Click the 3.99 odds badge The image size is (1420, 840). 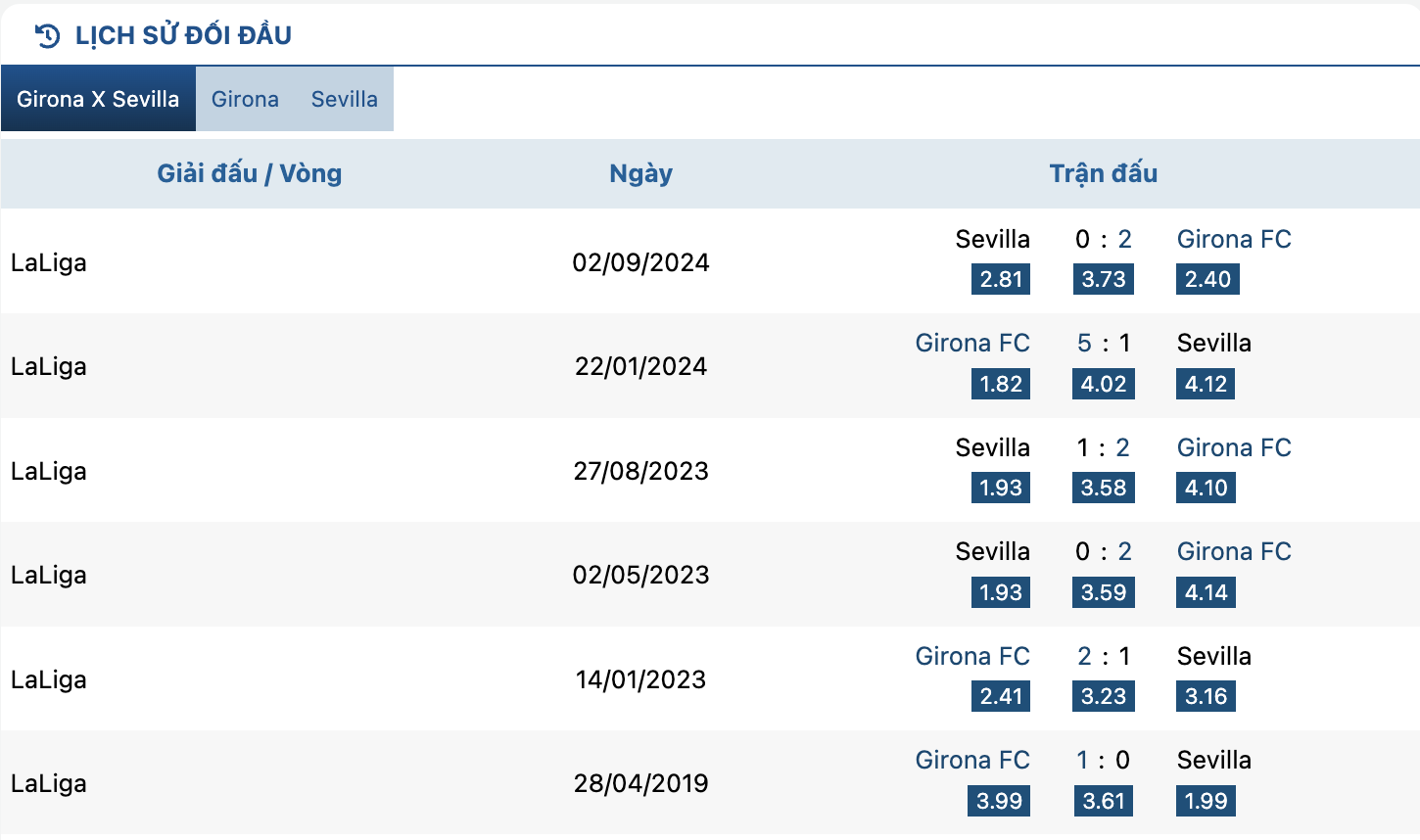pyautogui.click(x=999, y=801)
